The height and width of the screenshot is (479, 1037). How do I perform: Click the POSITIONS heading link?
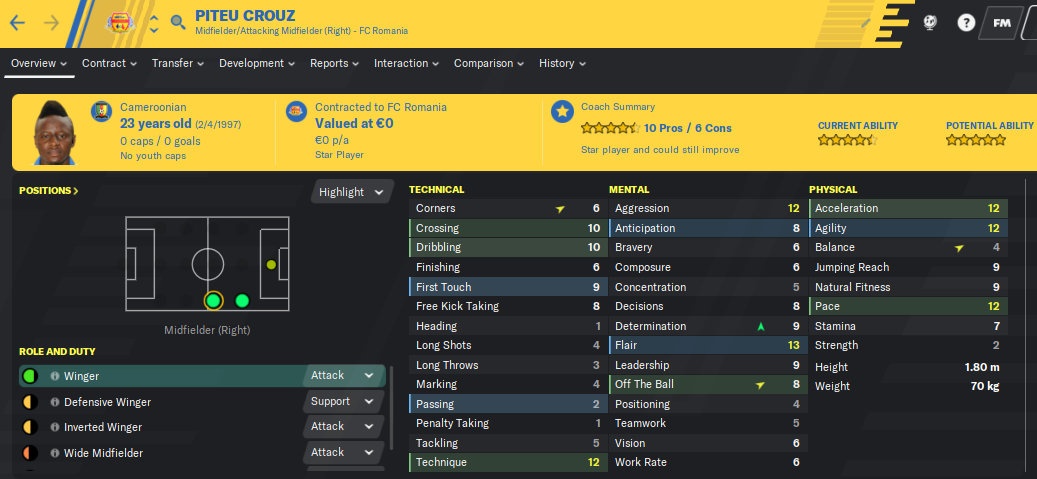pyautogui.click(x=49, y=191)
